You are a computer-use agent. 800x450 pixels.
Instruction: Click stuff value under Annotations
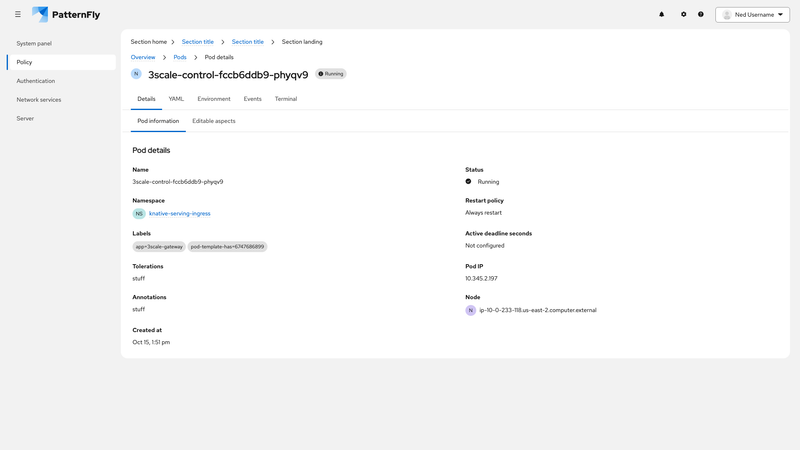click(139, 309)
